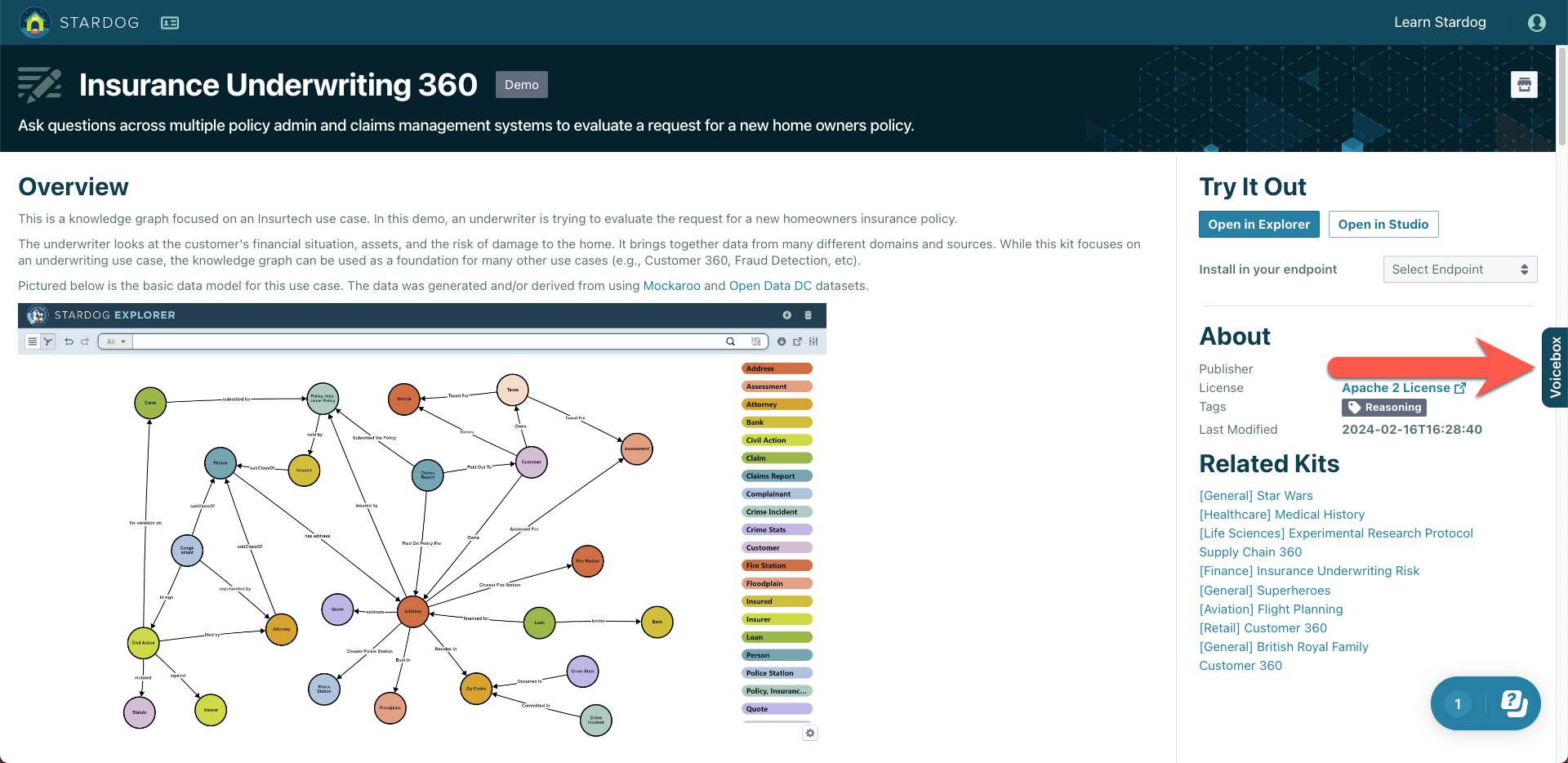This screenshot has height=763, width=1568.
Task: Open the [Retail] Customer 360 kit
Action: point(1263,628)
